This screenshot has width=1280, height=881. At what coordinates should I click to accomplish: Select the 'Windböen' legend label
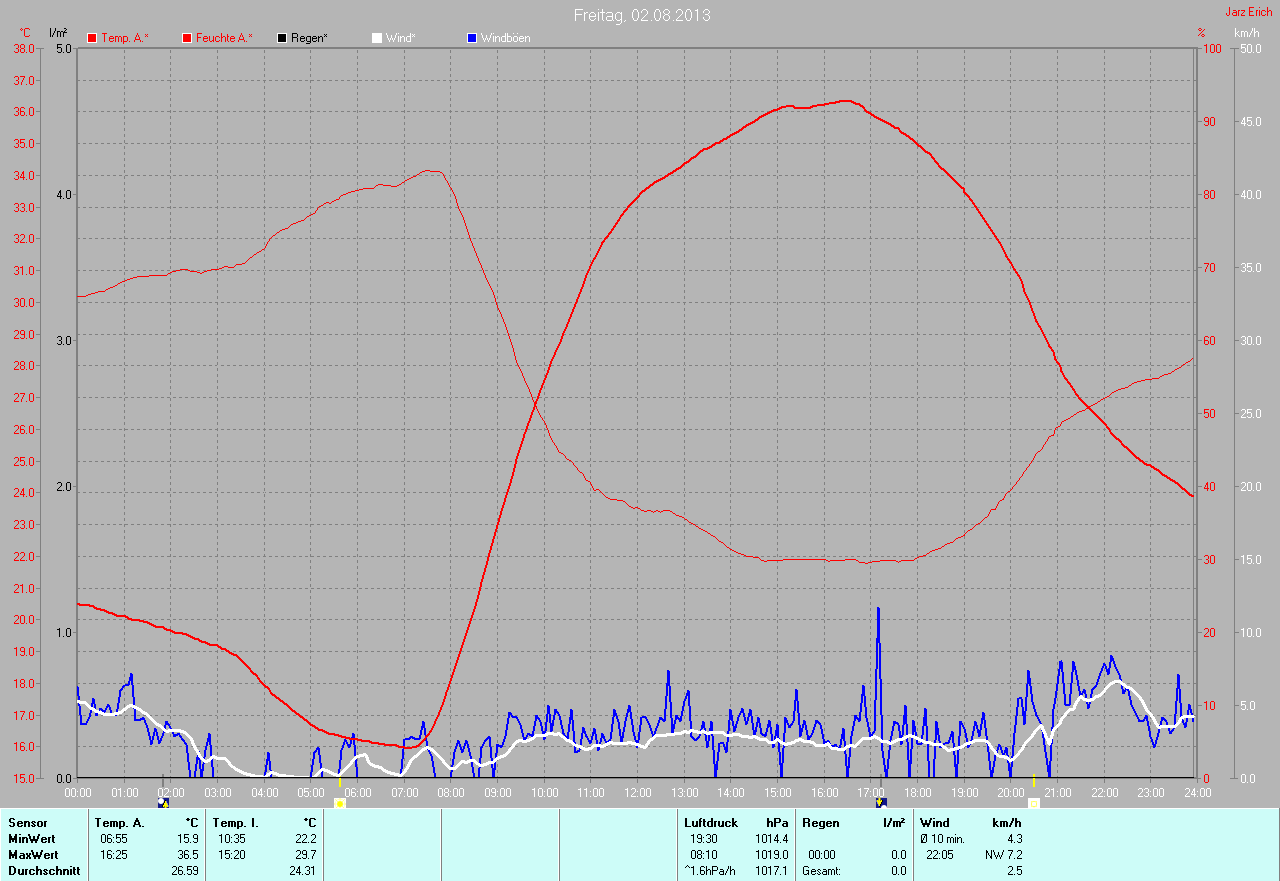pyautogui.click(x=506, y=38)
